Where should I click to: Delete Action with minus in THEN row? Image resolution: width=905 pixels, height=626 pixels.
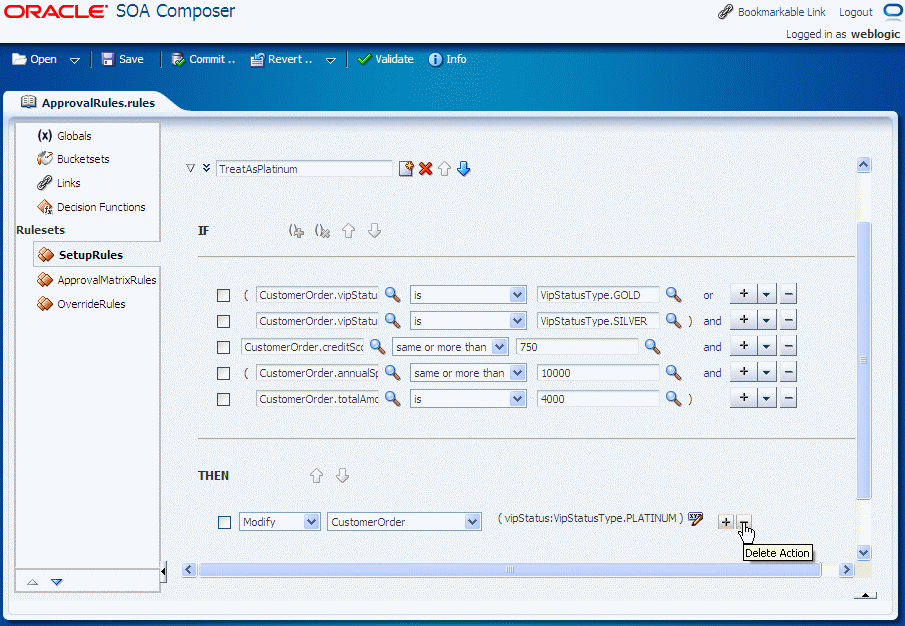pos(743,522)
